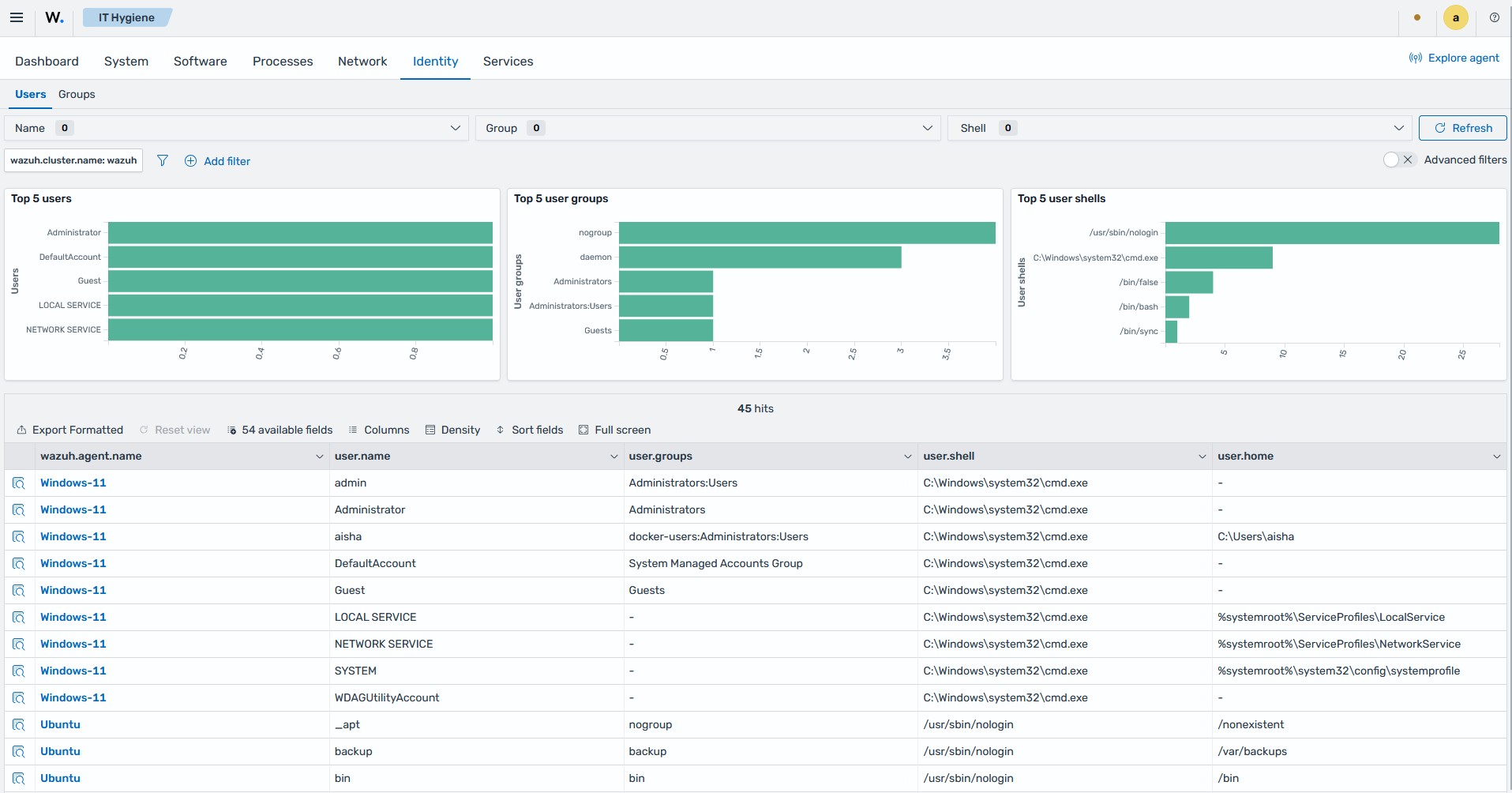The height and width of the screenshot is (793, 1512).
Task: Click the Explore agent link
Action: pyautogui.click(x=1454, y=58)
